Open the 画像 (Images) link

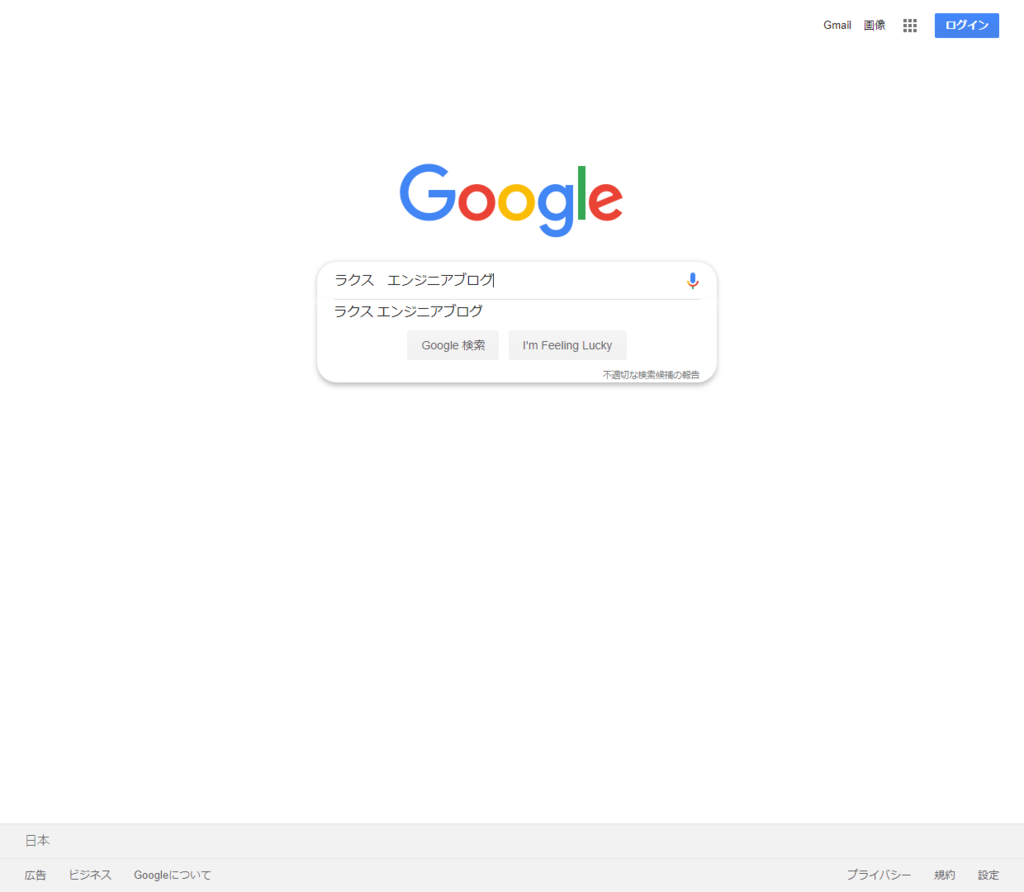(874, 25)
